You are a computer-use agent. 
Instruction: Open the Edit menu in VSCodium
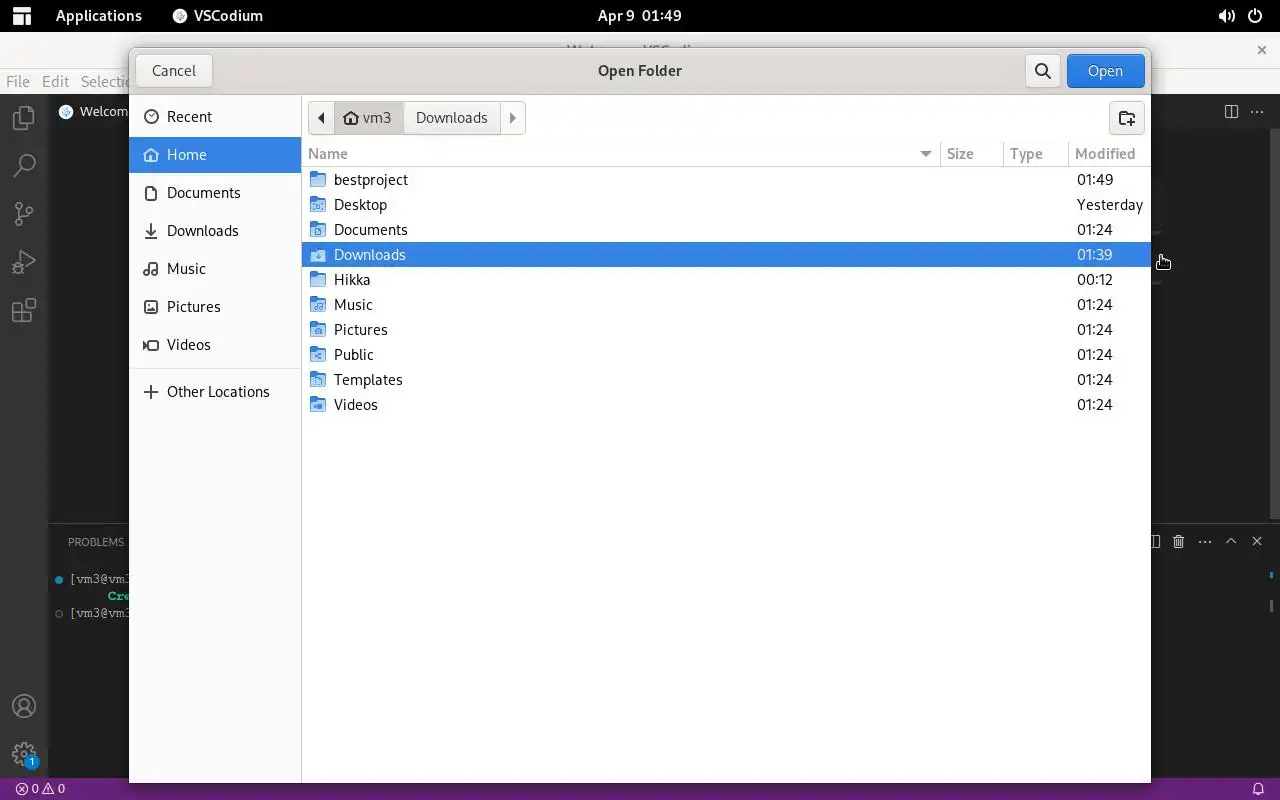(x=55, y=82)
